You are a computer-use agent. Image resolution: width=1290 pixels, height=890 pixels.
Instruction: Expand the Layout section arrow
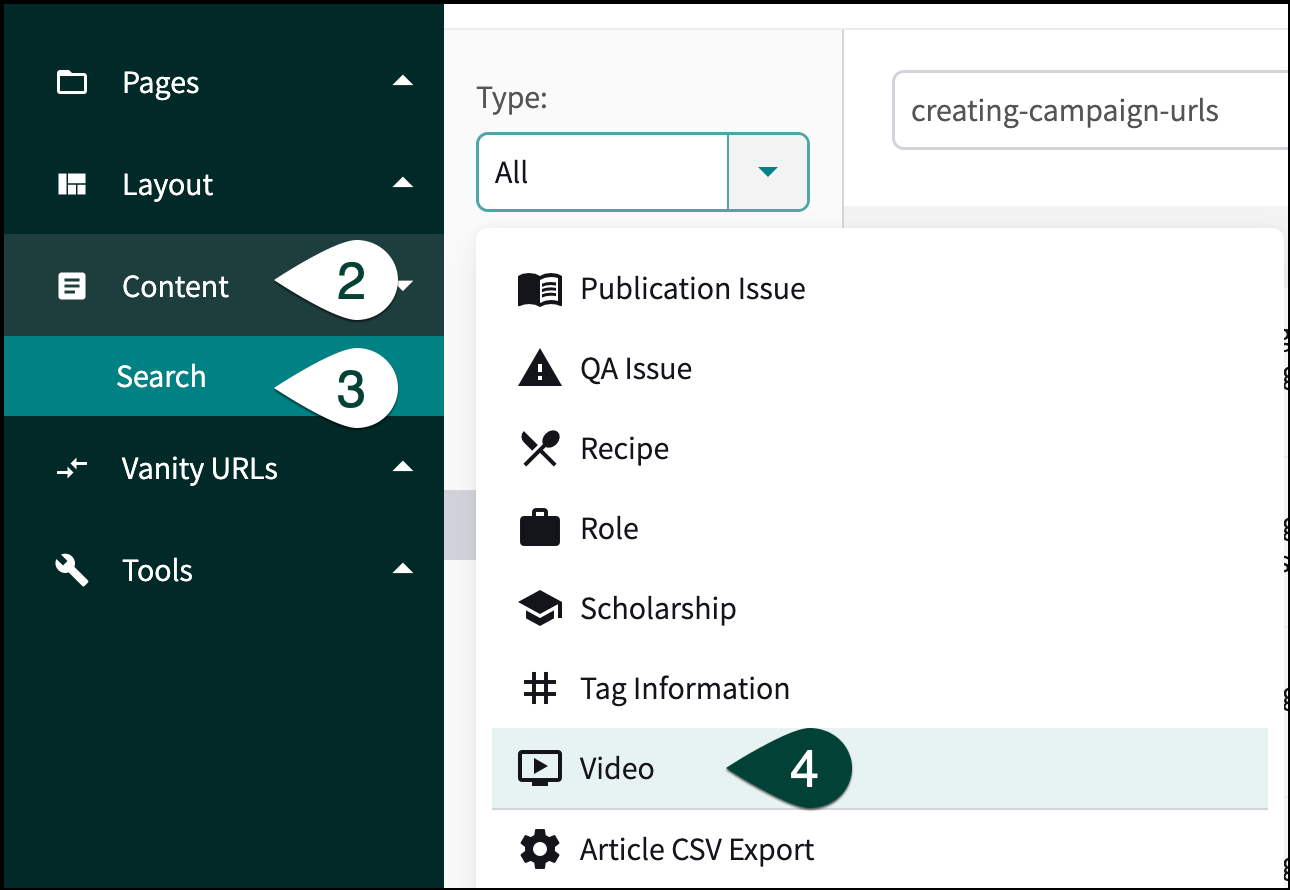[402, 184]
